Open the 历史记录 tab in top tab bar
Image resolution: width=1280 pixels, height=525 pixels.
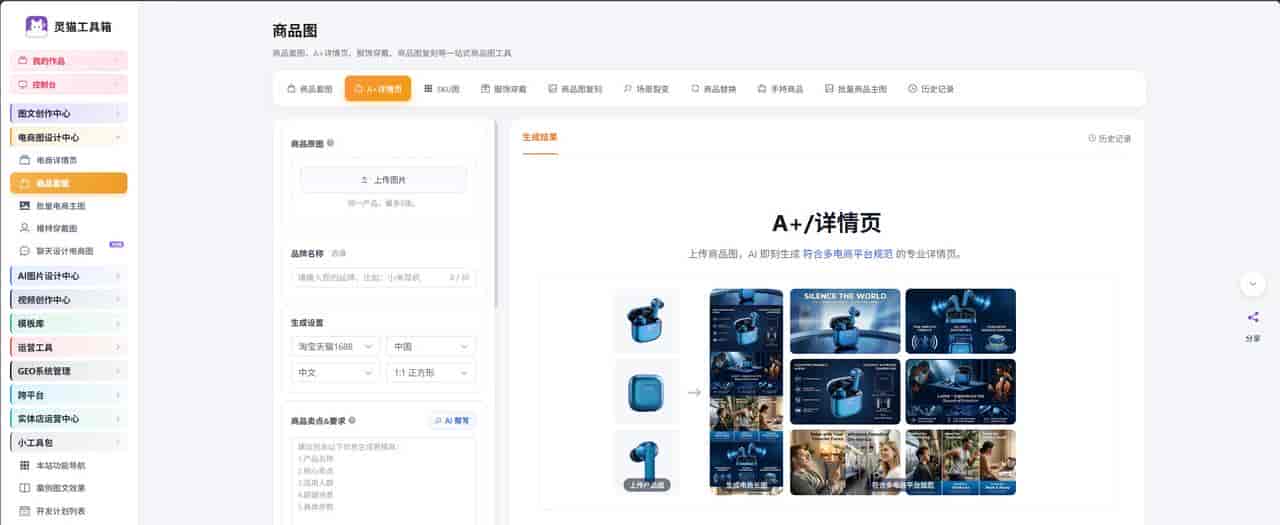[930, 89]
